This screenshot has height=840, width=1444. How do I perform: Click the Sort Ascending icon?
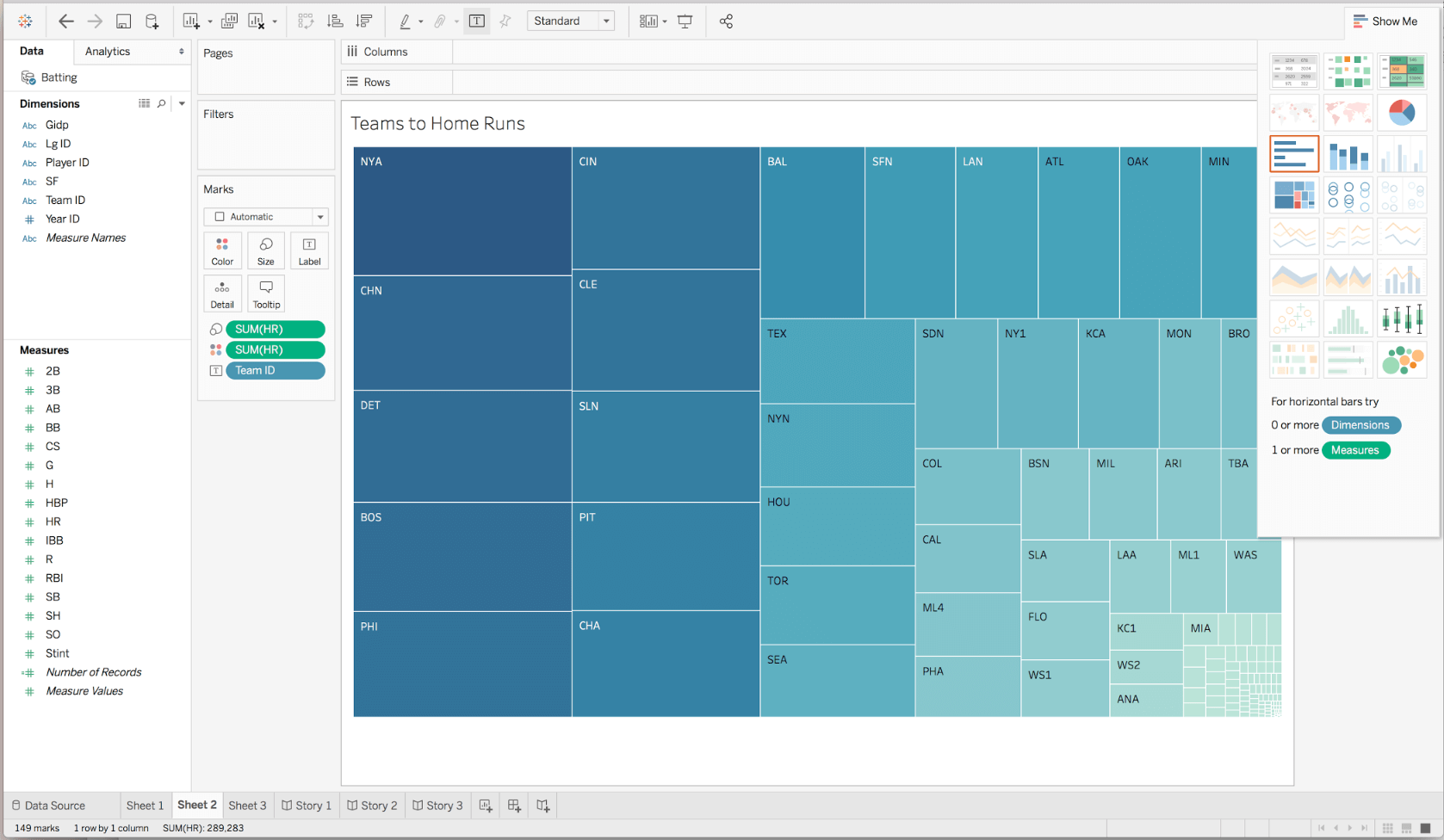click(x=336, y=21)
